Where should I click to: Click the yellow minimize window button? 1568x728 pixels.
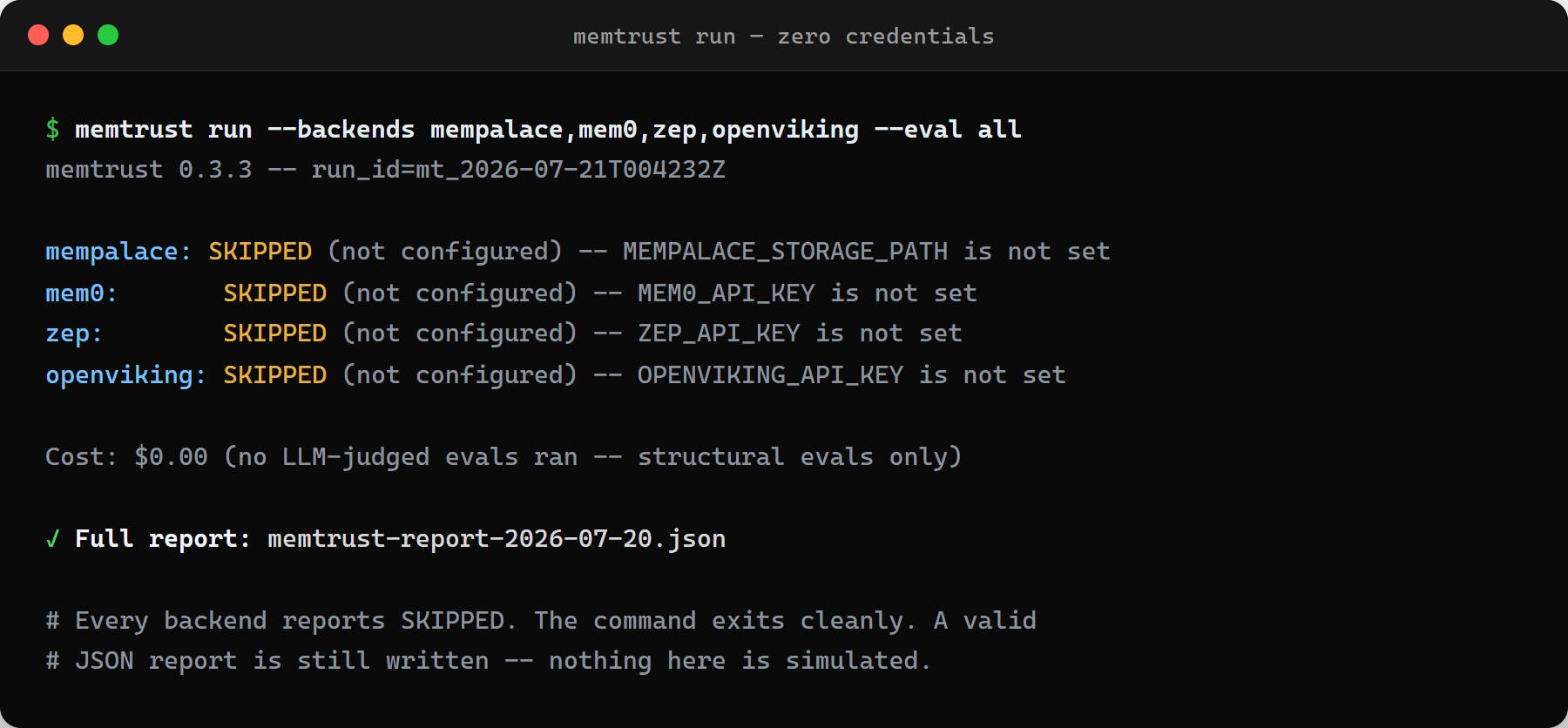pyautogui.click(x=73, y=35)
